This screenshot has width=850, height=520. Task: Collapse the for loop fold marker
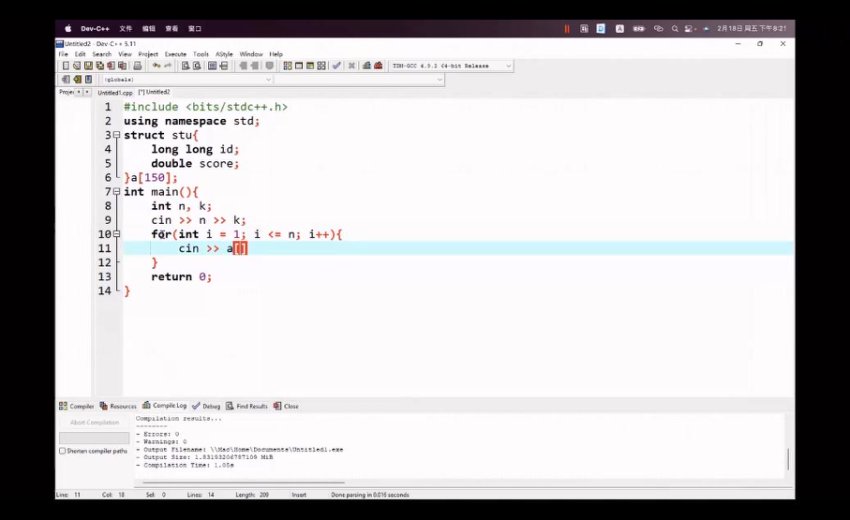(117, 234)
